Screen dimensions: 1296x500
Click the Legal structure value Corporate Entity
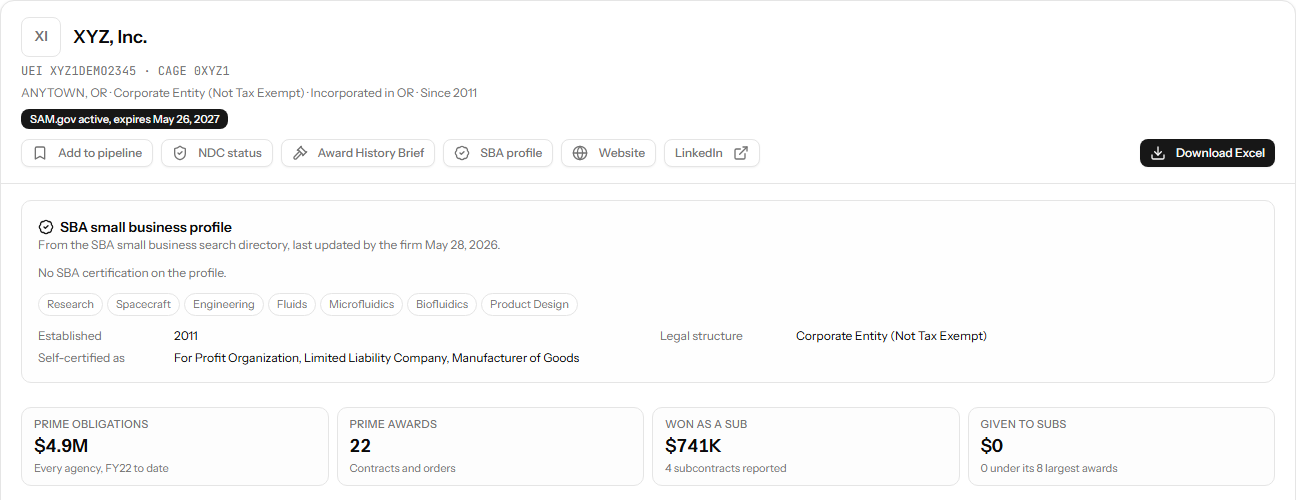click(x=891, y=336)
